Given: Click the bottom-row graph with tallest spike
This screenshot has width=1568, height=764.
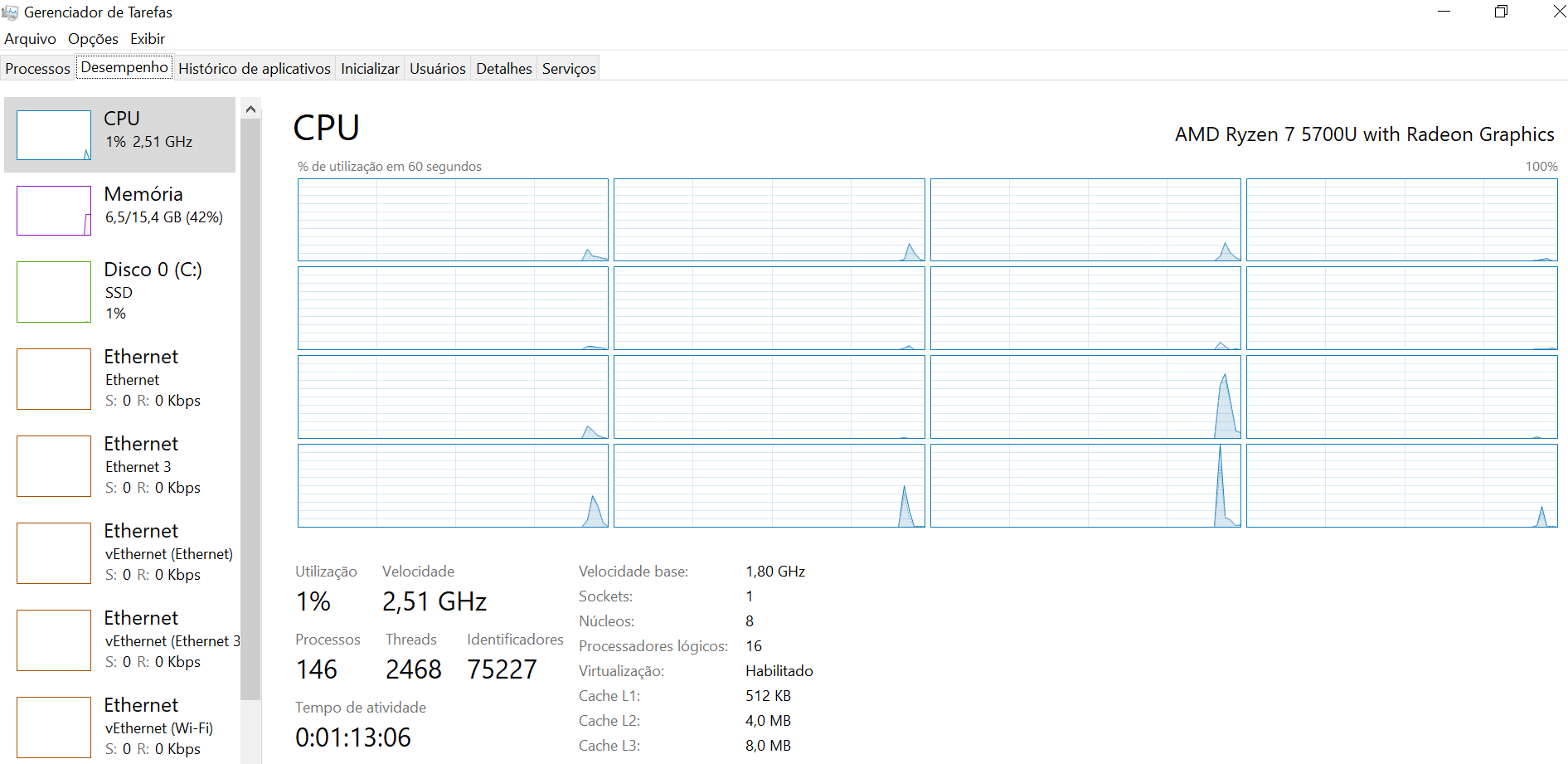Looking at the screenshot, I should (x=1085, y=485).
